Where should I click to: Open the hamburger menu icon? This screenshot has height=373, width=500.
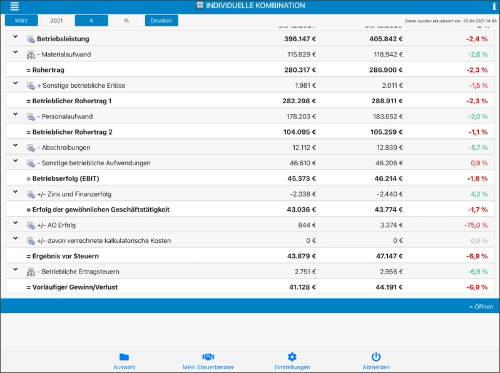coord(14,6)
